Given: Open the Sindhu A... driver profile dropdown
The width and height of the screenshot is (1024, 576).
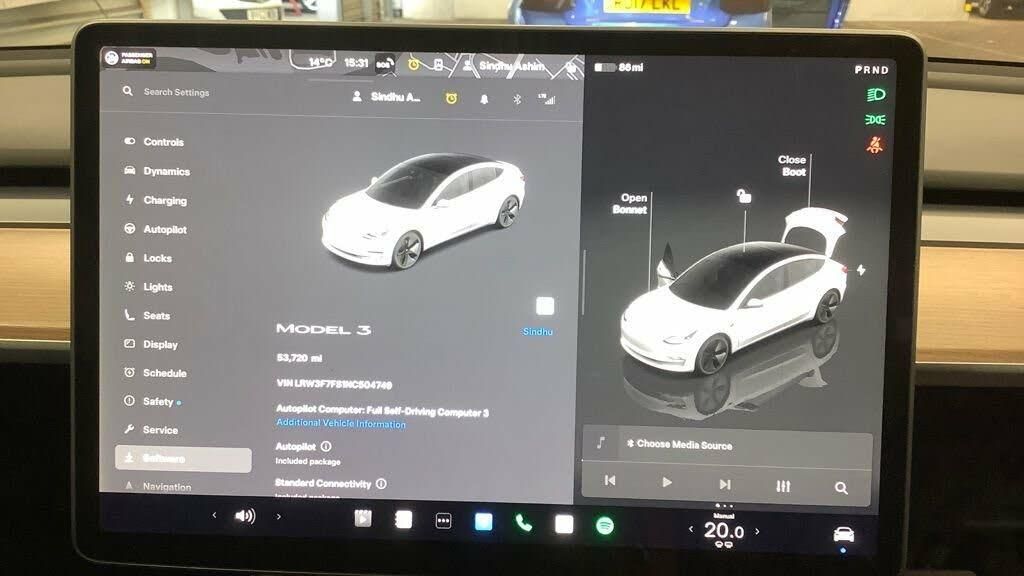Looking at the screenshot, I should point(386,97).
